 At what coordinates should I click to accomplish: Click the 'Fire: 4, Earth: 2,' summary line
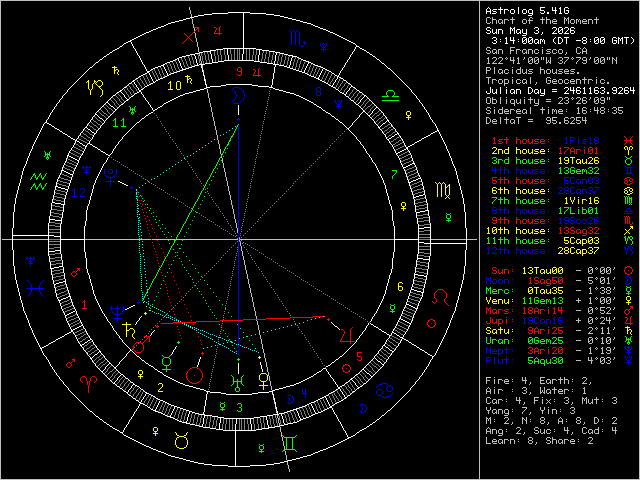coord(539,381)
